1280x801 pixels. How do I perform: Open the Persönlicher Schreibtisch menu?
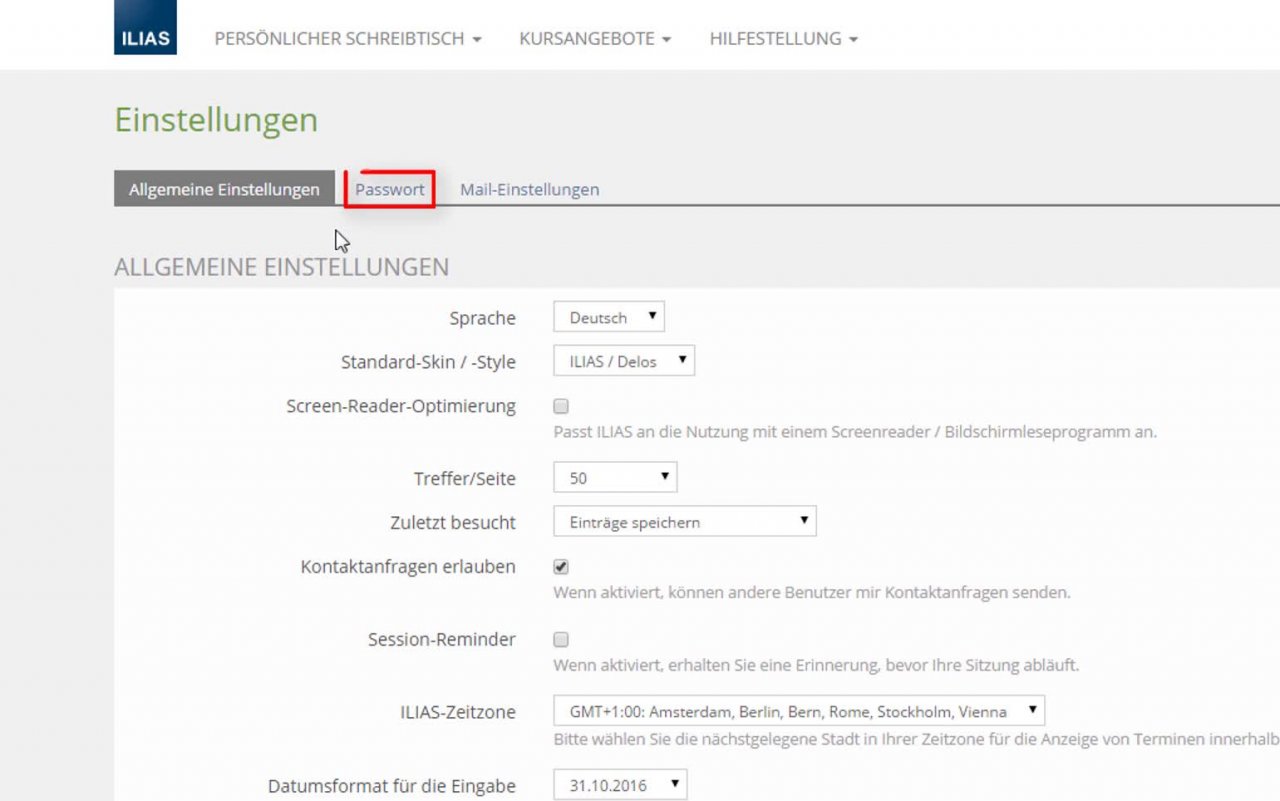348,39
